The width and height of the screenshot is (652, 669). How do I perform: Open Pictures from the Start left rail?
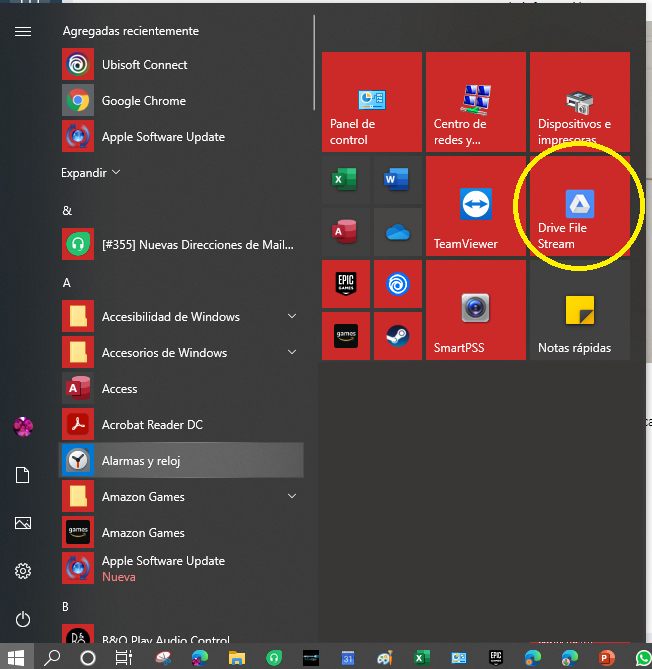23,523
